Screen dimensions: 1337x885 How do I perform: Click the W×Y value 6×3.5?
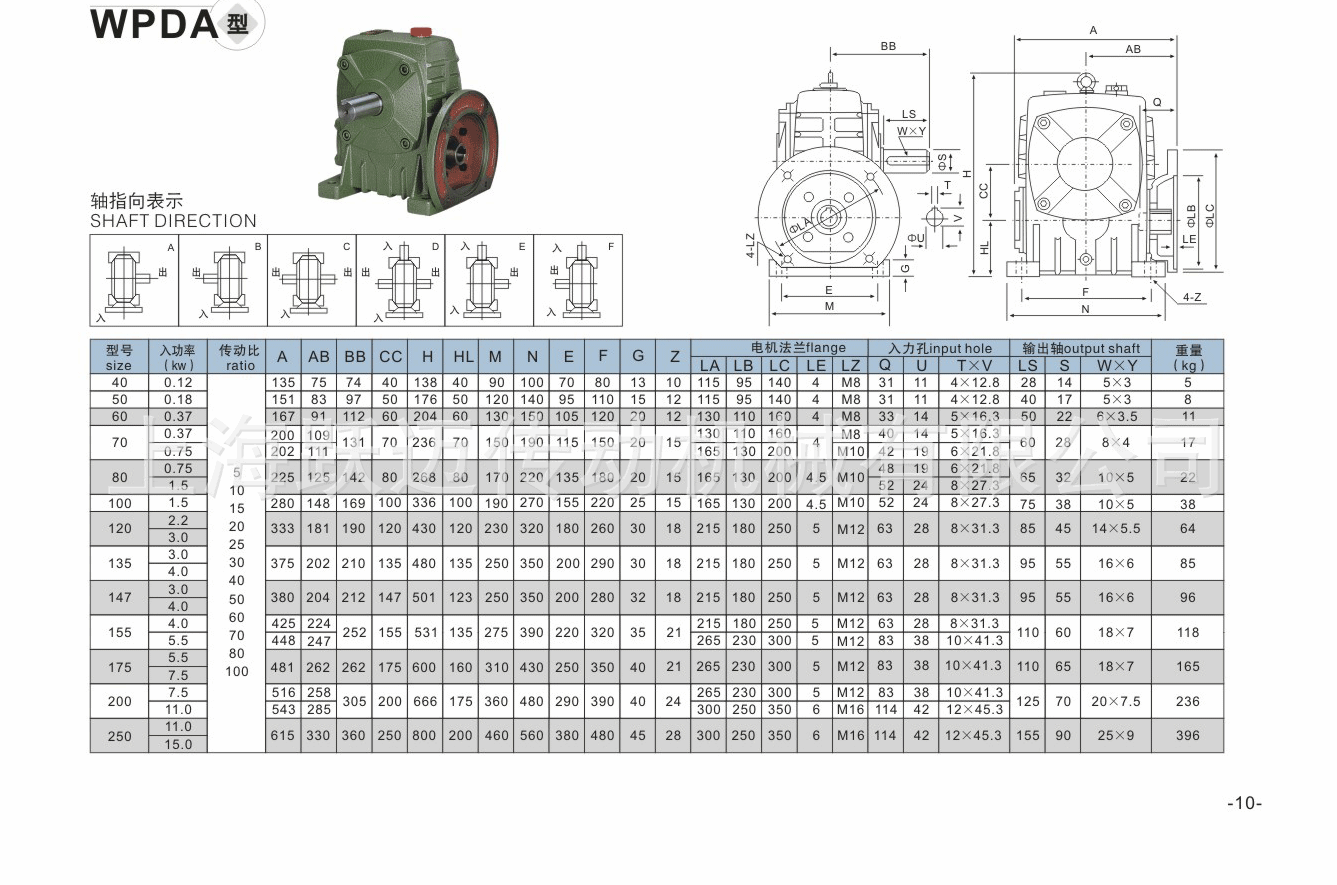coord(1117,416)
